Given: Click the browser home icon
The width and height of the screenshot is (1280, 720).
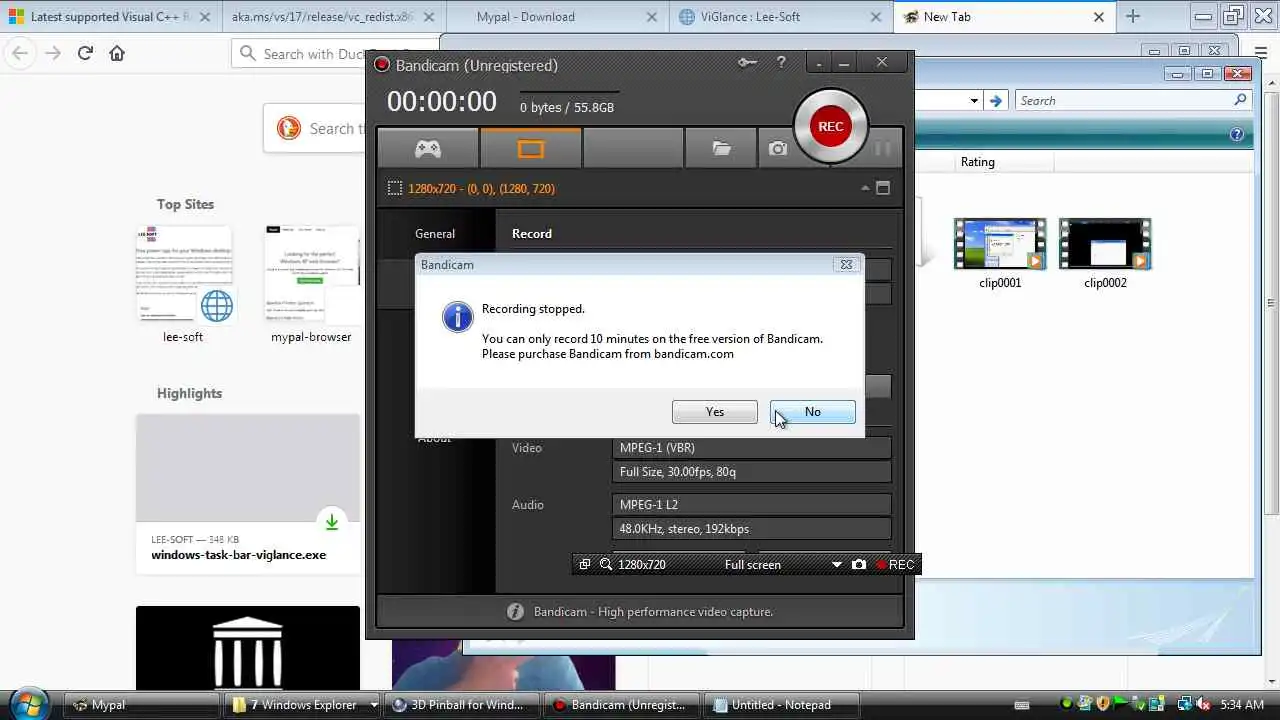Looking at the screenshot, I should tap(117, 53).
